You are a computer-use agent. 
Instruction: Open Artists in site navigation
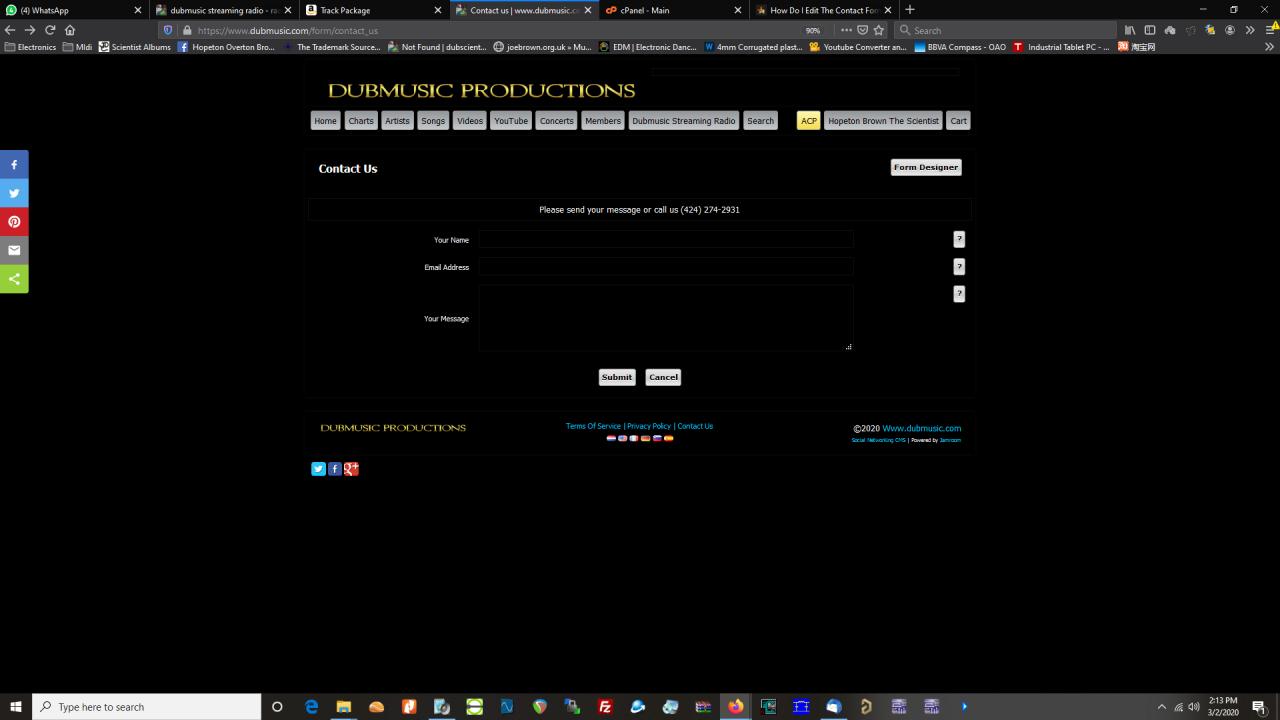coord(397,121)
